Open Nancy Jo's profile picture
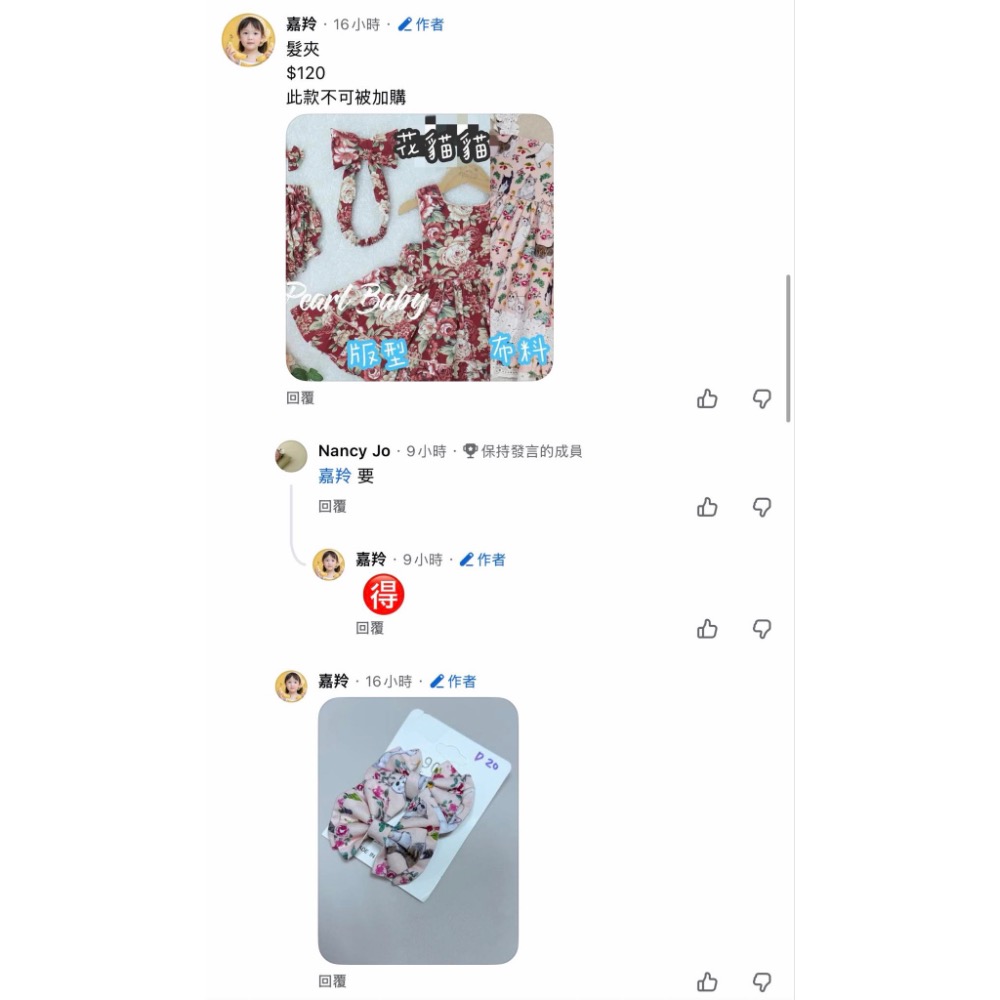Viewport: 1000px width, 1000px height. (291, 456)
